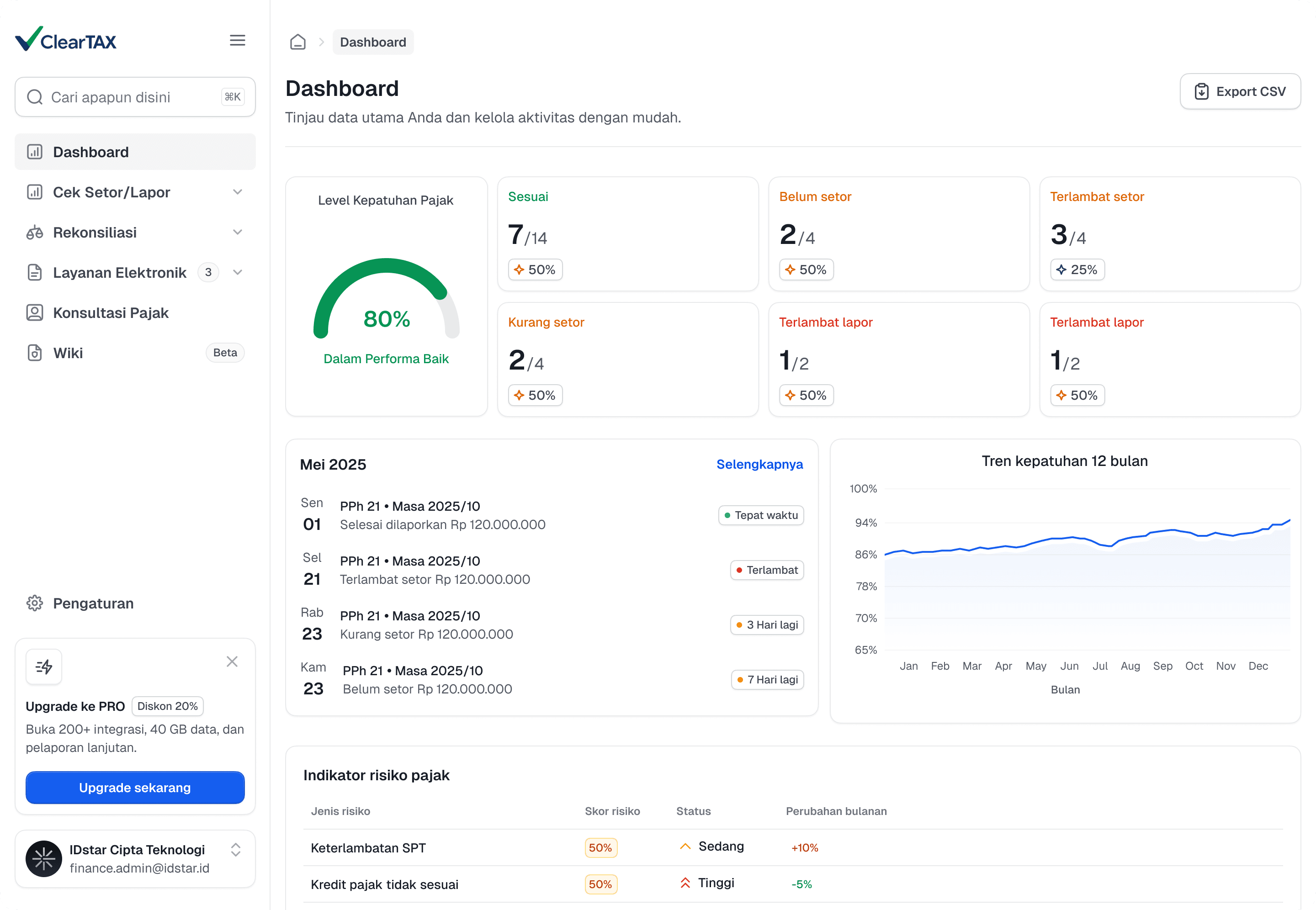Open the account switcher arrows for IDstar
Screen dimensions: 1316x910
(x=235, y=850)
